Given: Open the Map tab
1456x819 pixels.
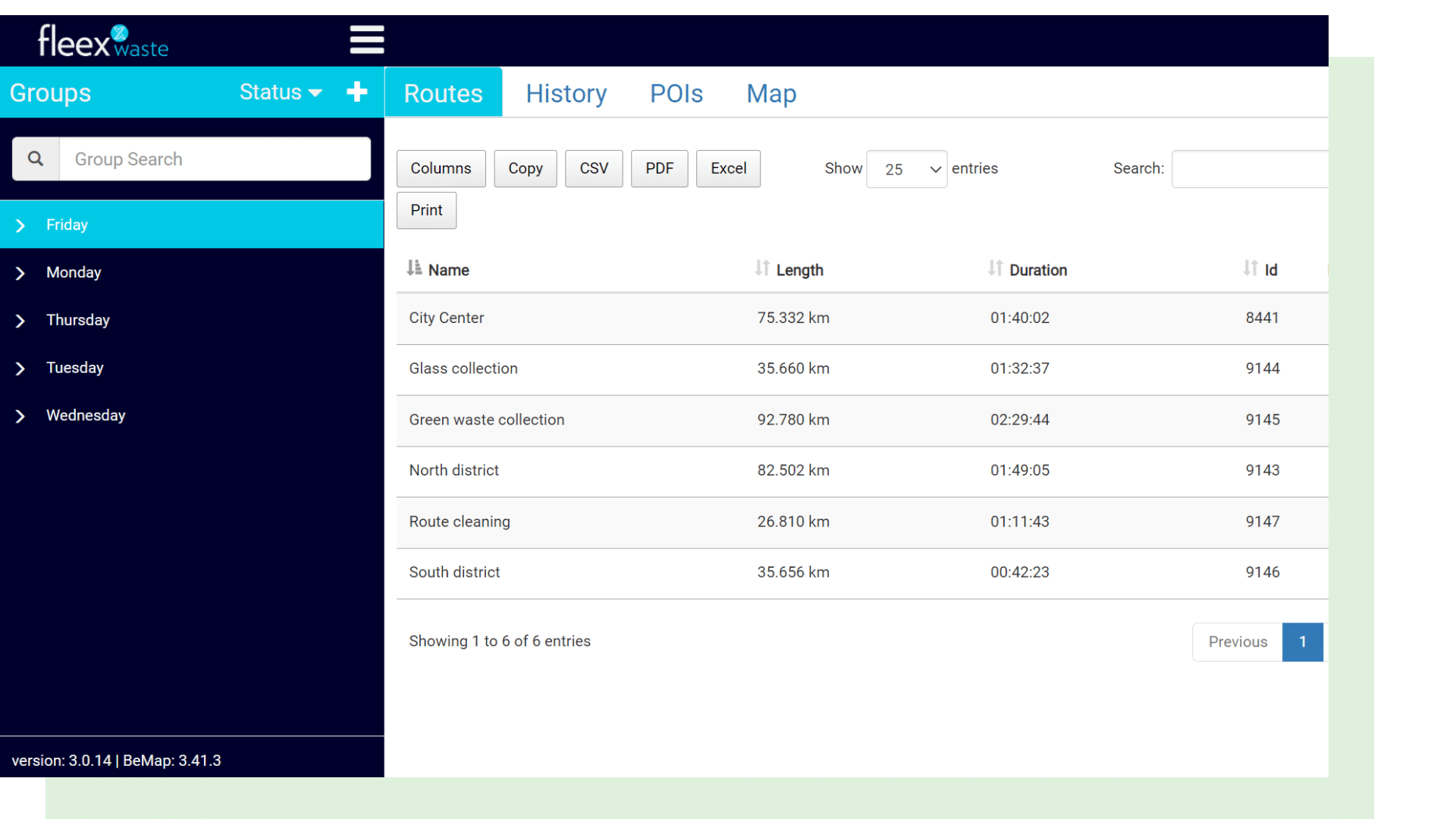Looking at the screenshot, I should pyautogui.click(x=770, y=93).
